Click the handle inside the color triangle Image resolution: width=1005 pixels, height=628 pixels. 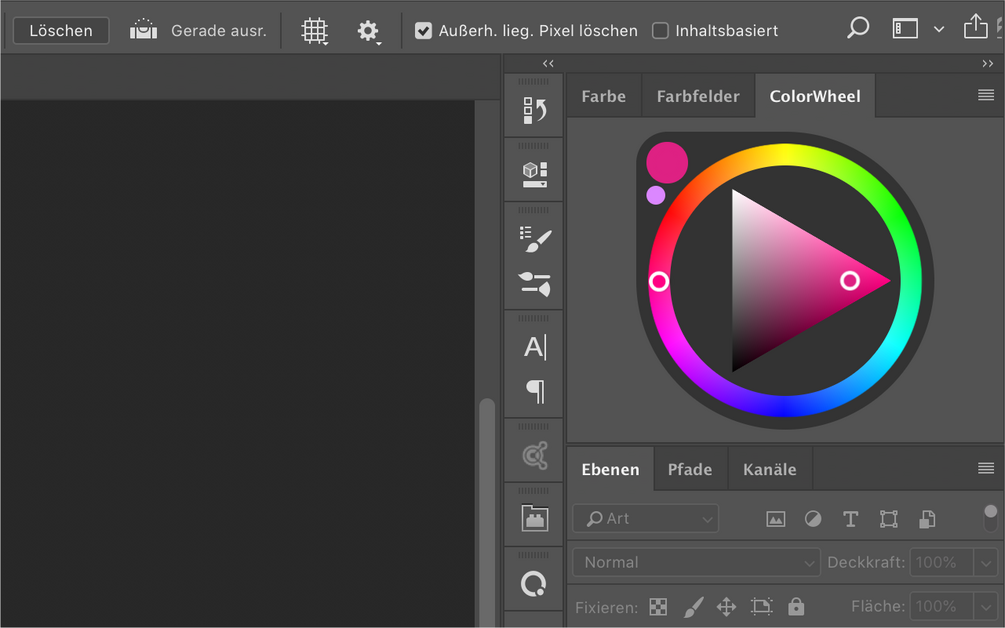coord(850,280)
